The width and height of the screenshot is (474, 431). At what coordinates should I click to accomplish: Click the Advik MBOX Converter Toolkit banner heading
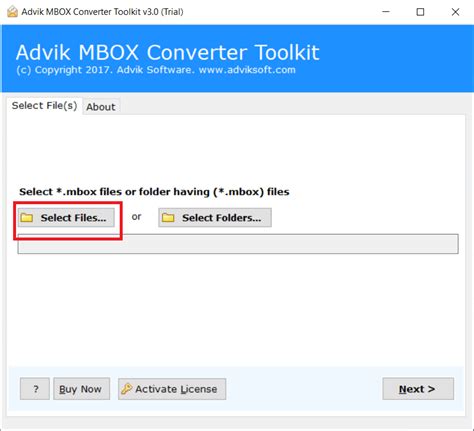click(x=168, y=52)
